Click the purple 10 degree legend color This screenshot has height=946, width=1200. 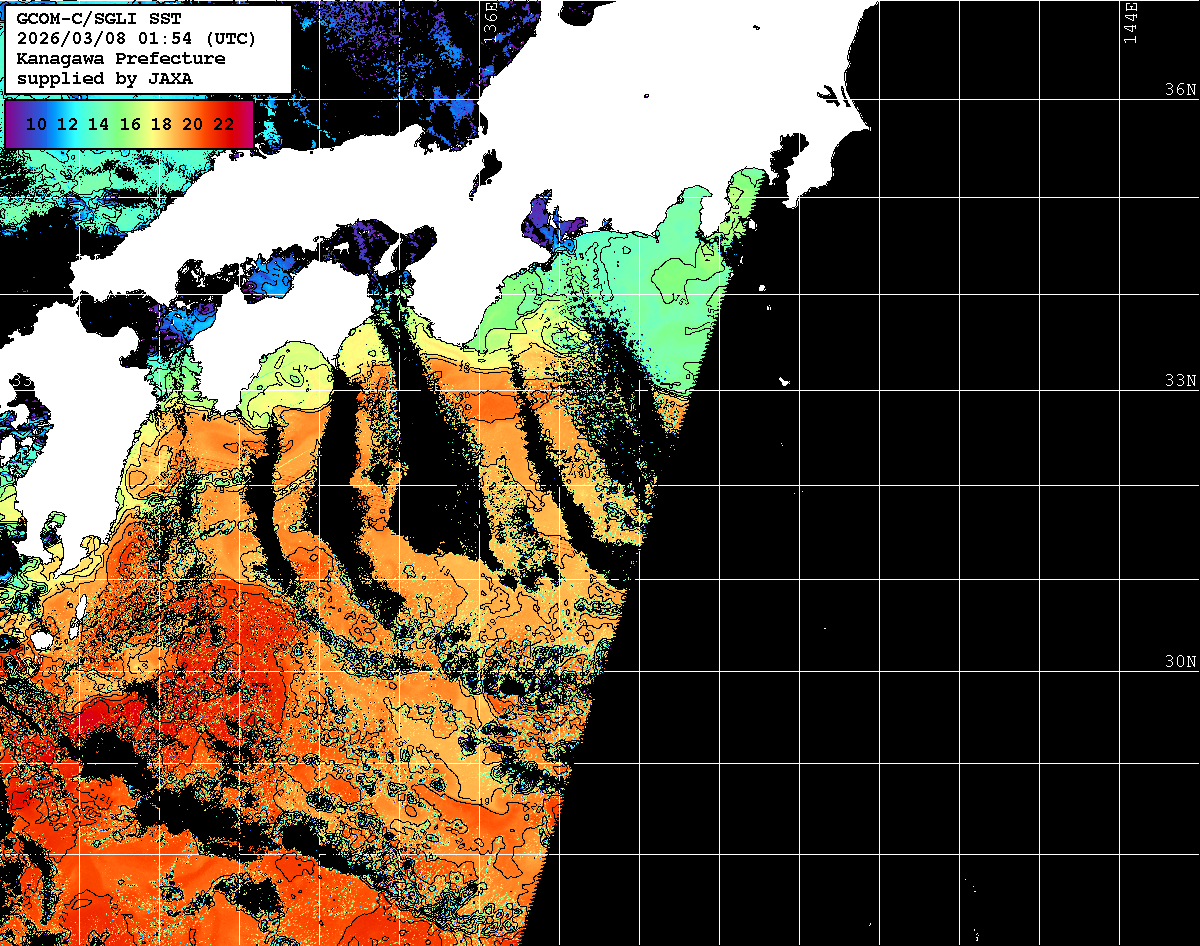tap(36, 124)
